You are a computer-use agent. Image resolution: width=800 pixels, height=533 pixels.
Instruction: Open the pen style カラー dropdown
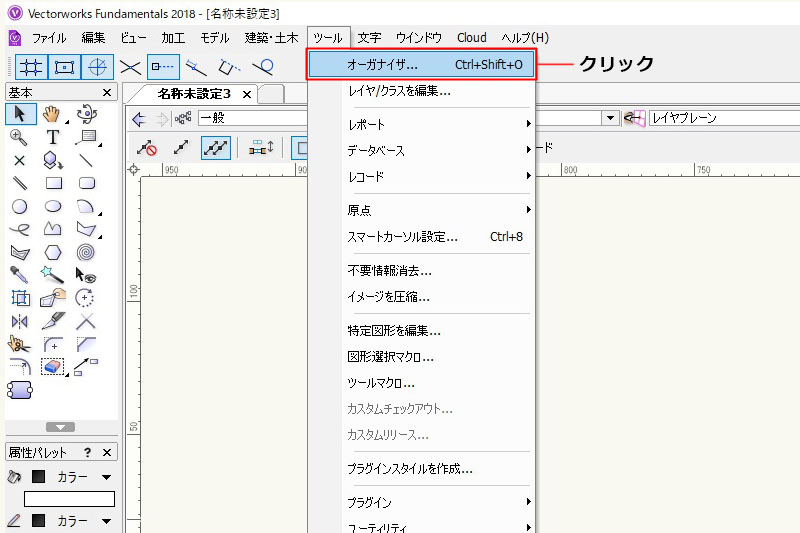point(106,521)
